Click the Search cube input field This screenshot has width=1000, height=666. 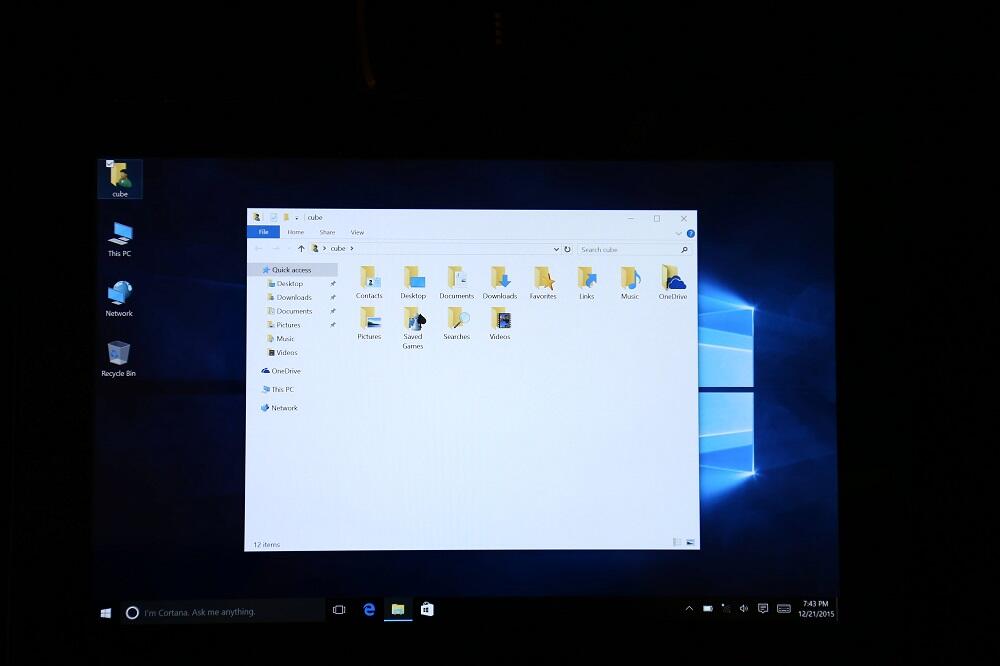[628, 249]
